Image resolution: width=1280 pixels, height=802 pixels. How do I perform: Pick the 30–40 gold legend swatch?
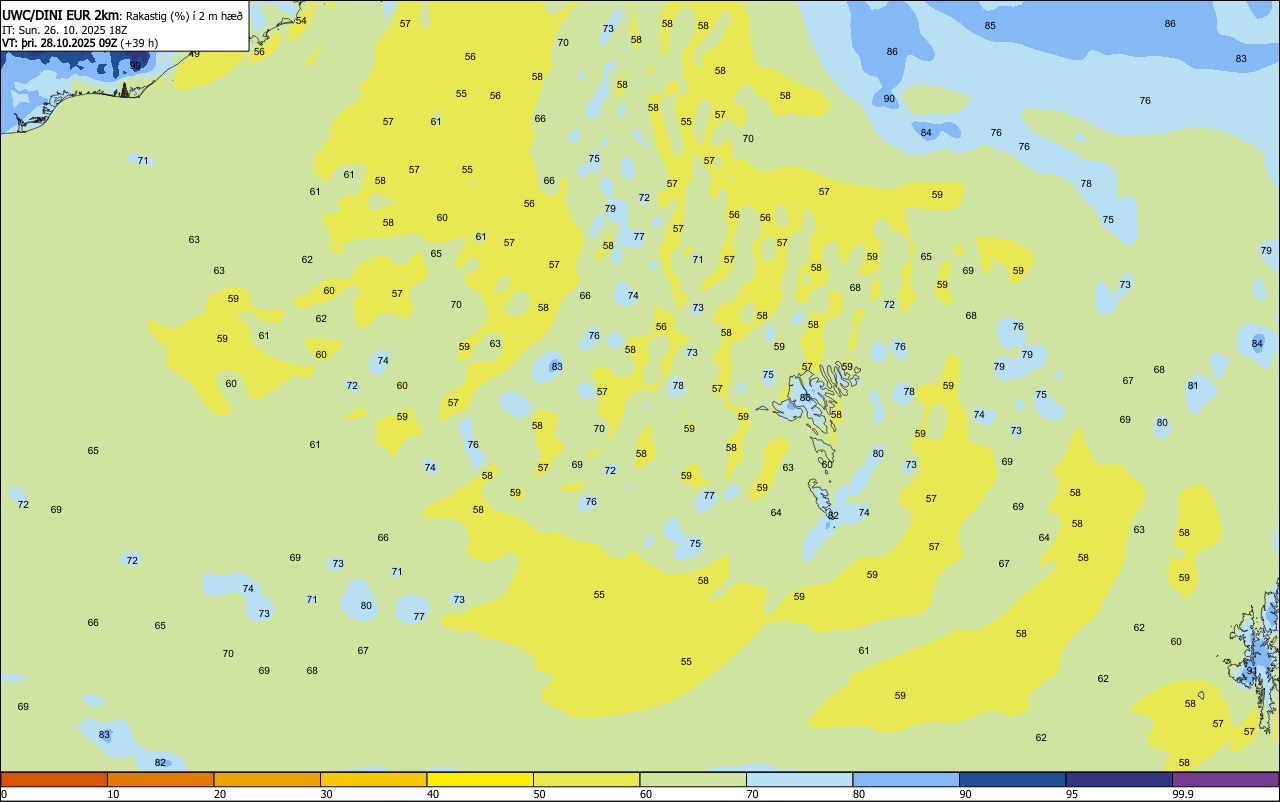coord(373,779)
